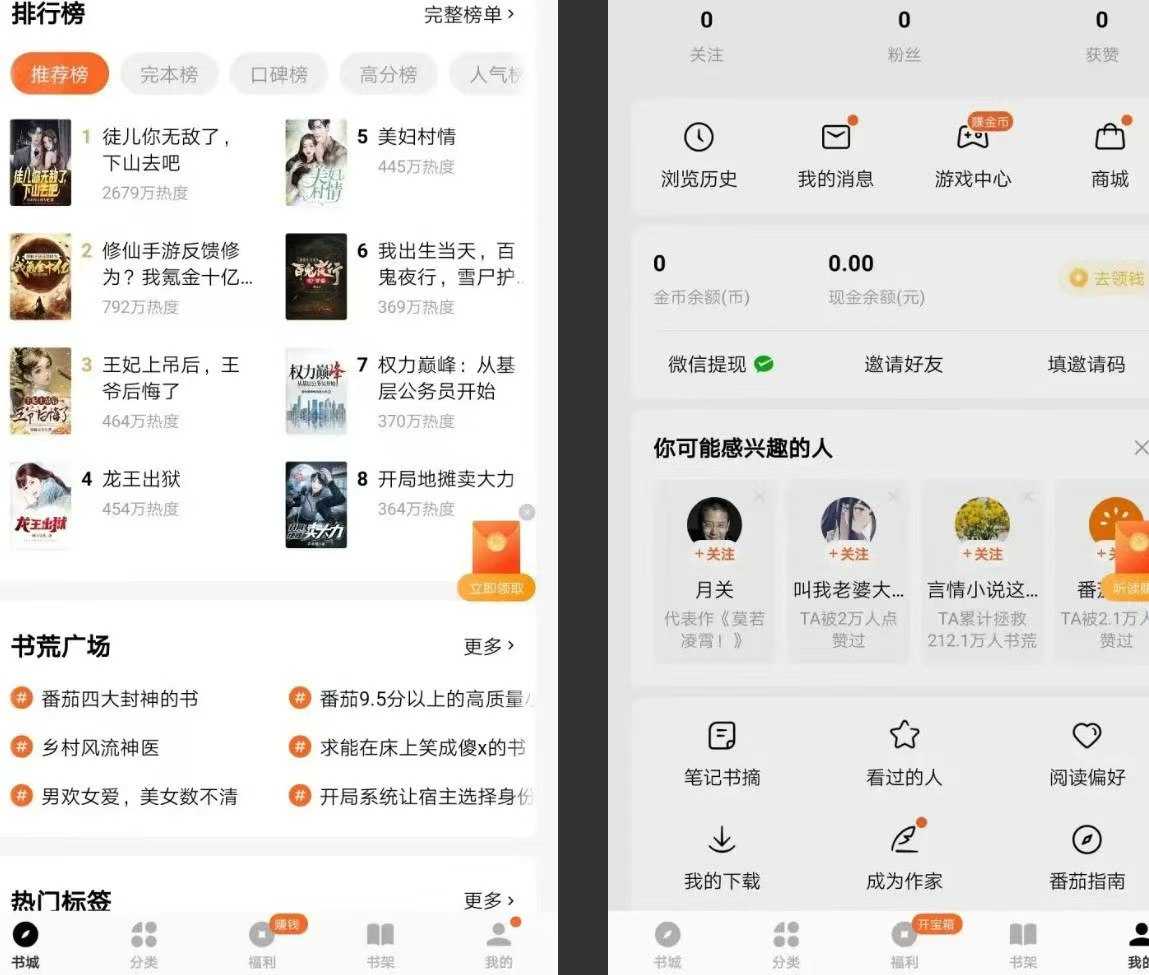Follow 叫我老婆大... with +关注

[848, 554]
